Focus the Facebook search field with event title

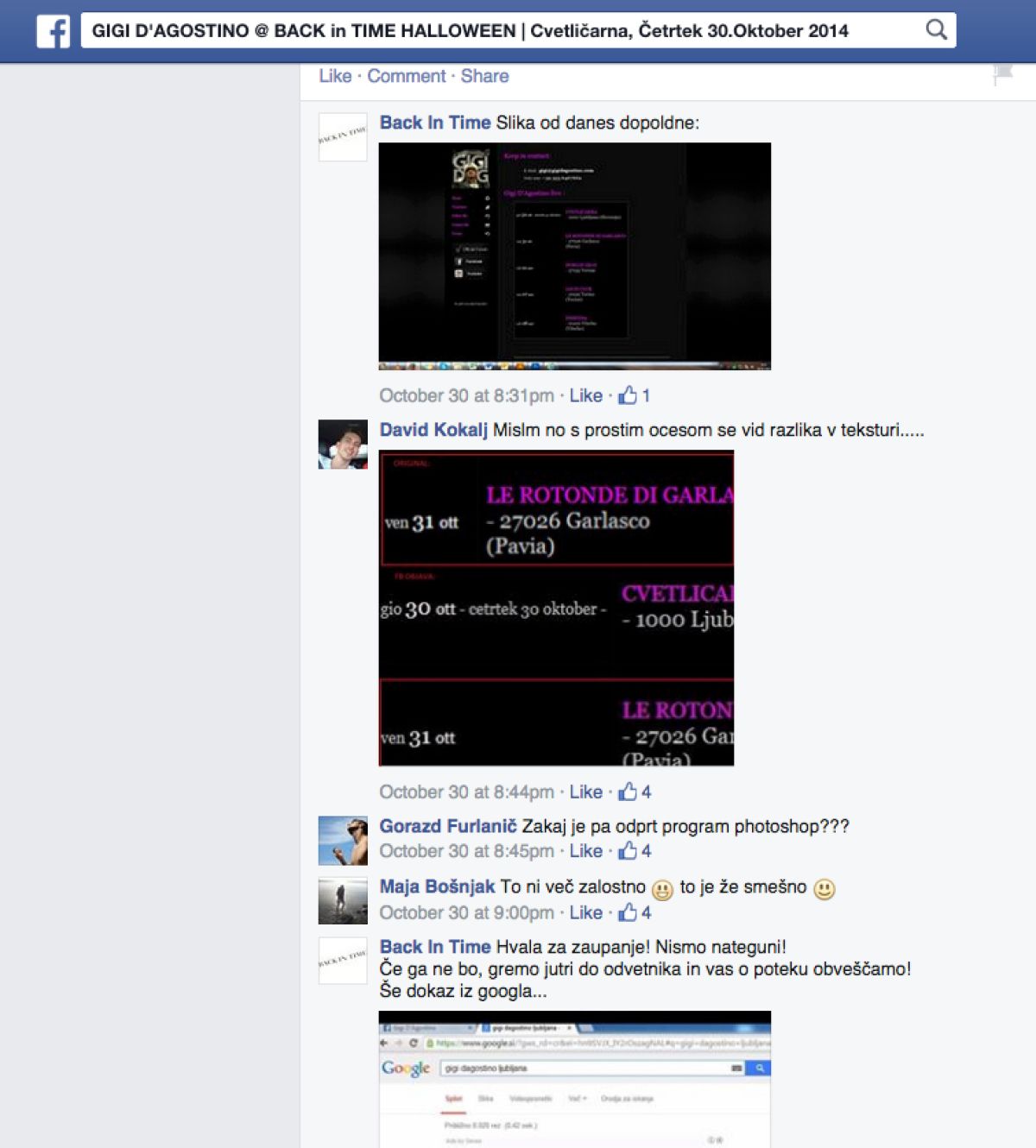518,30
